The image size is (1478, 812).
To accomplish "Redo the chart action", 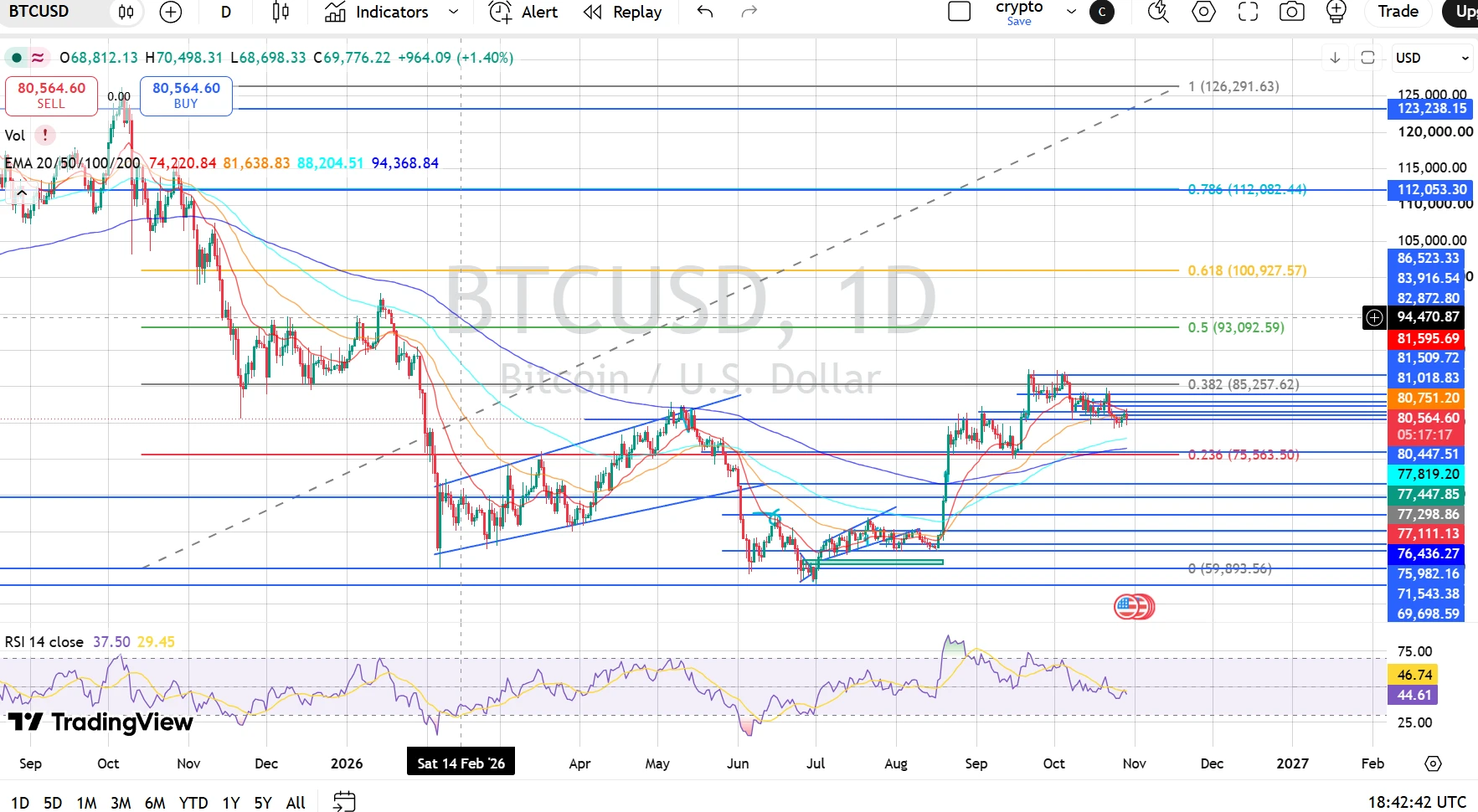I will [x=749, y=12].
